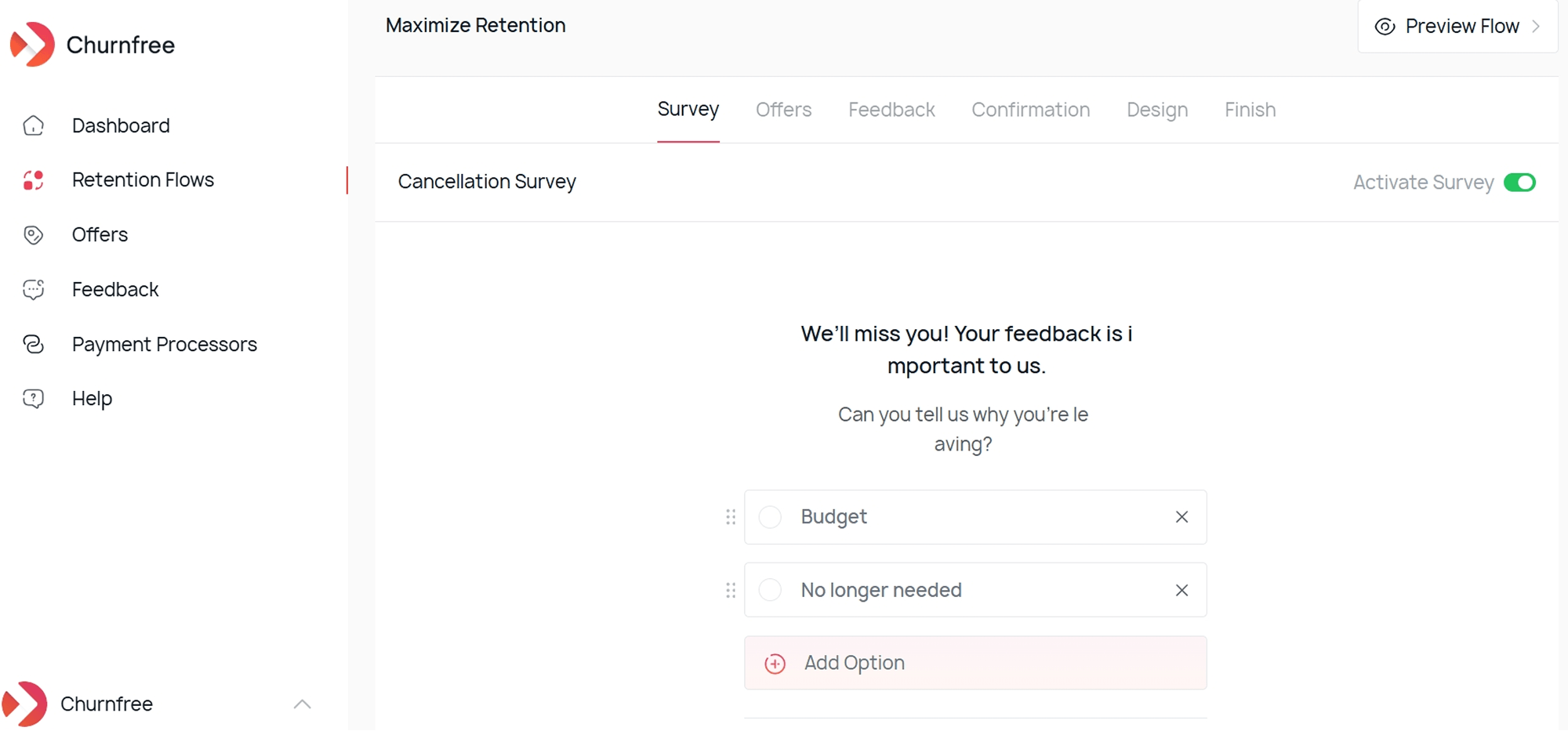The height and width of the screenshot is (731, 1568).
Task: Select the Budget radio button
Action: (x=770, y=517)
